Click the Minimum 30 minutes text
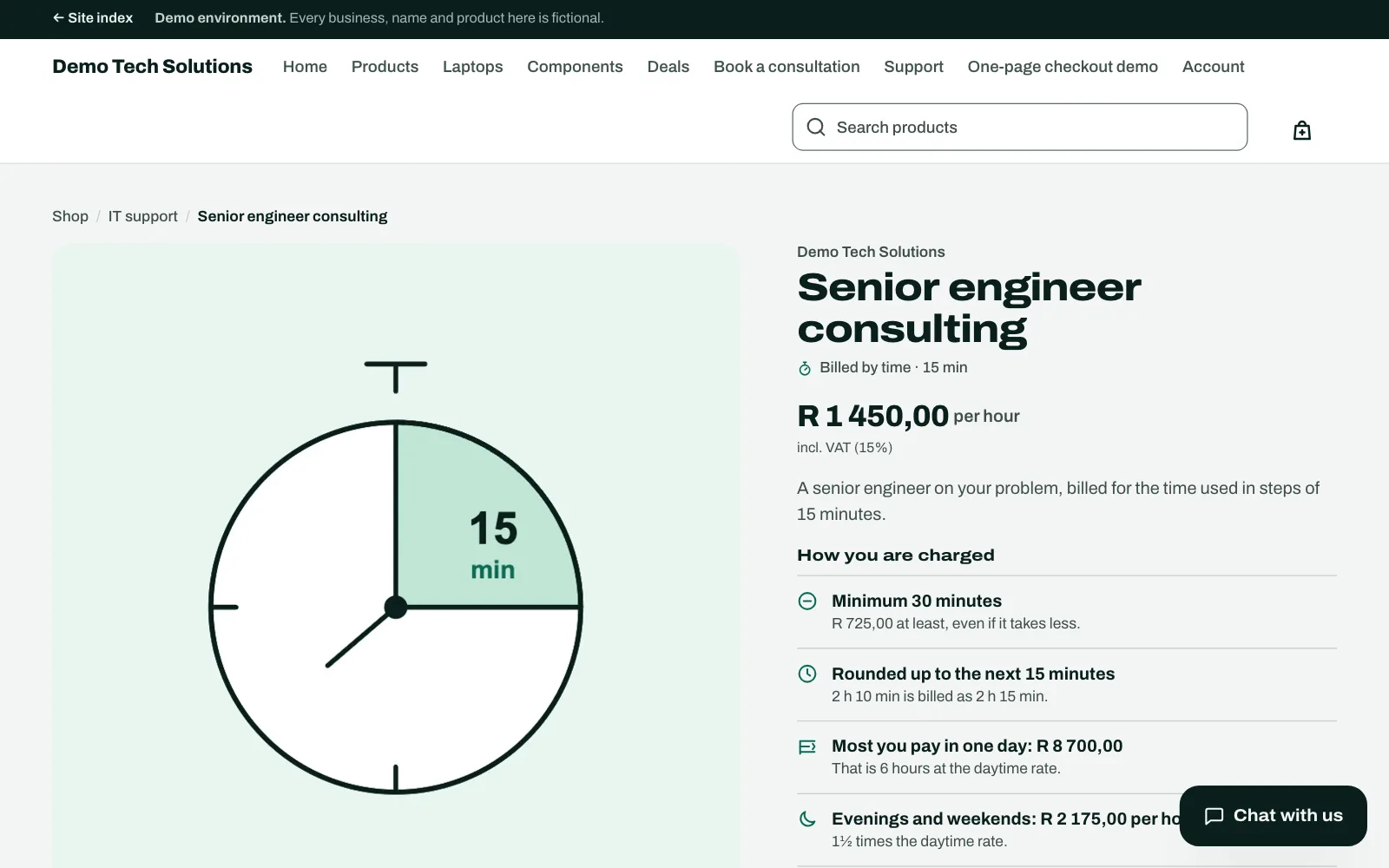Viewport: 1389px width, 868px height. (x=917, y=601)
